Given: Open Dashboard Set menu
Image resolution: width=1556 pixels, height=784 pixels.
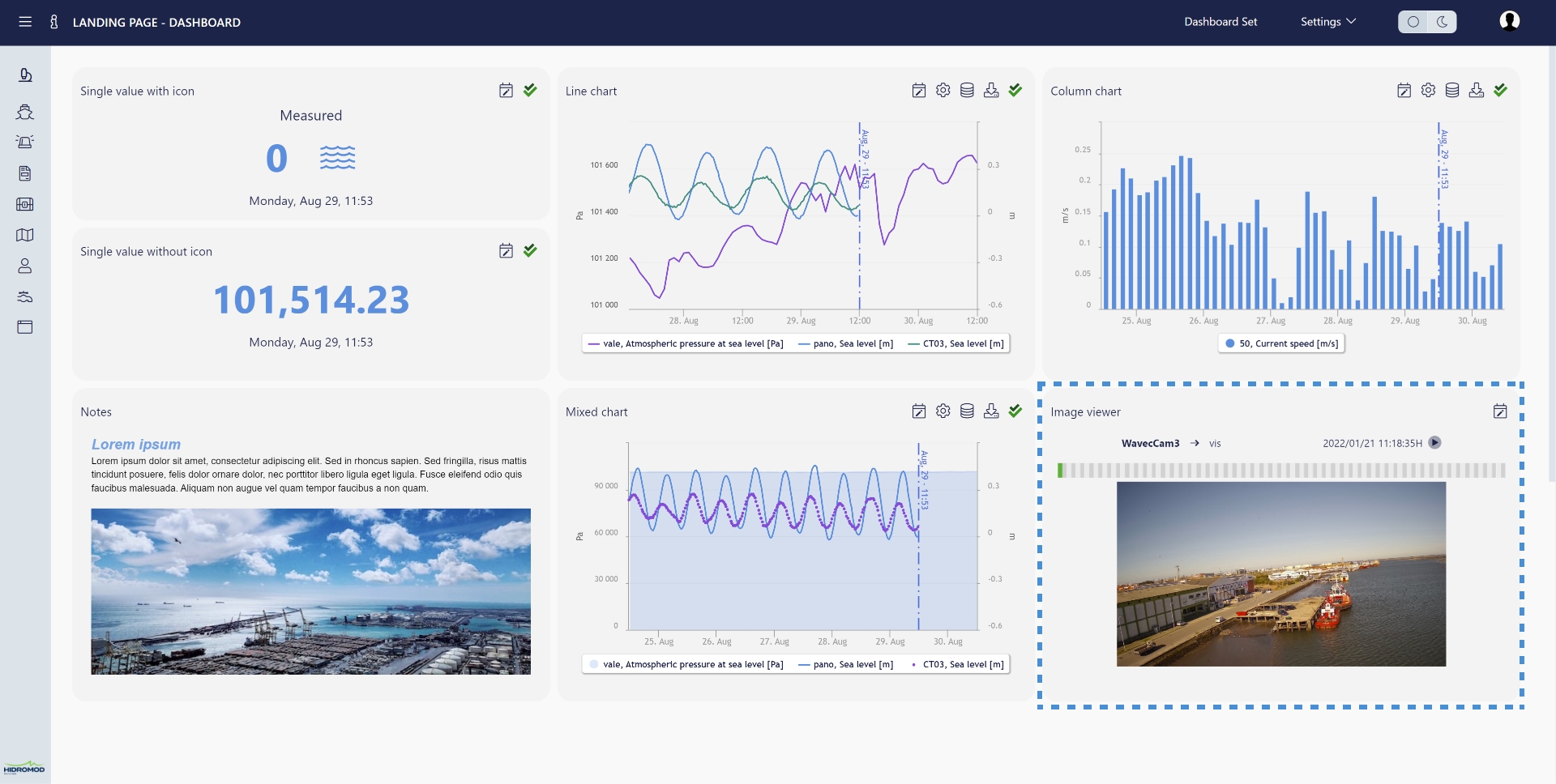Looking at the screenshot, I should point(1220,22).
